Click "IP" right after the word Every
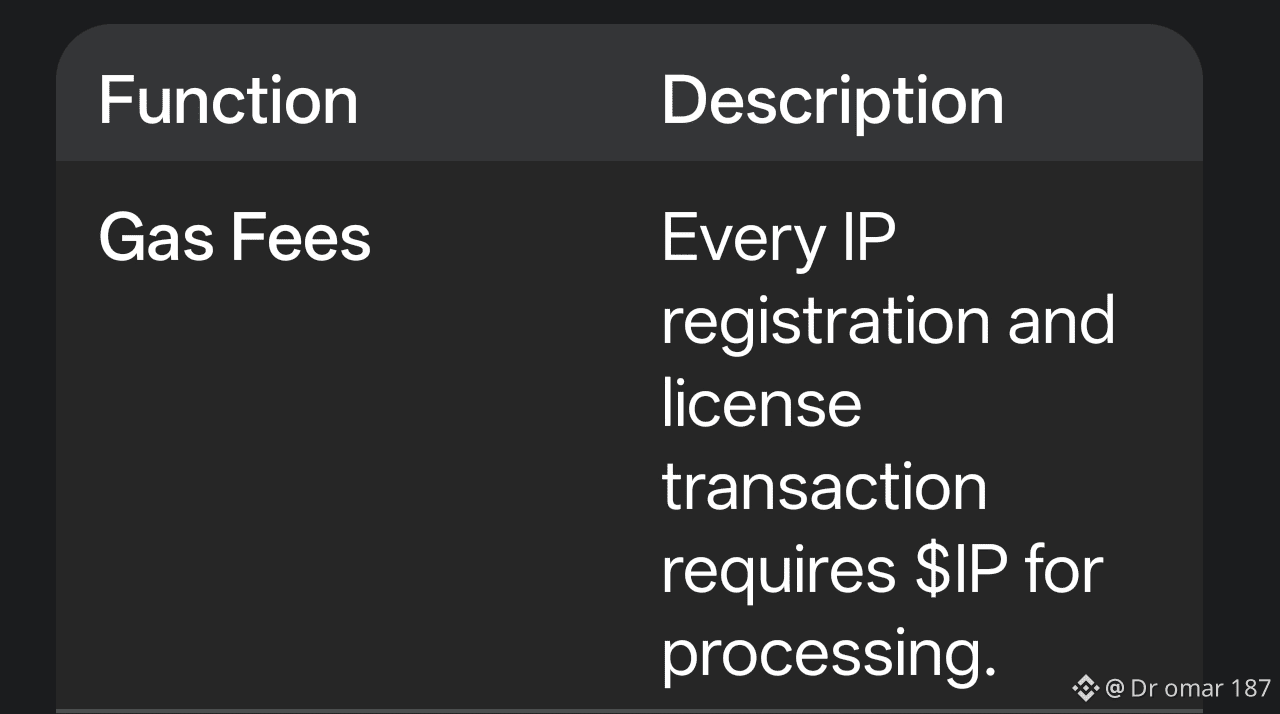Image resolution: width=1280 pixels, height=714 pixels. pos(865,239)
